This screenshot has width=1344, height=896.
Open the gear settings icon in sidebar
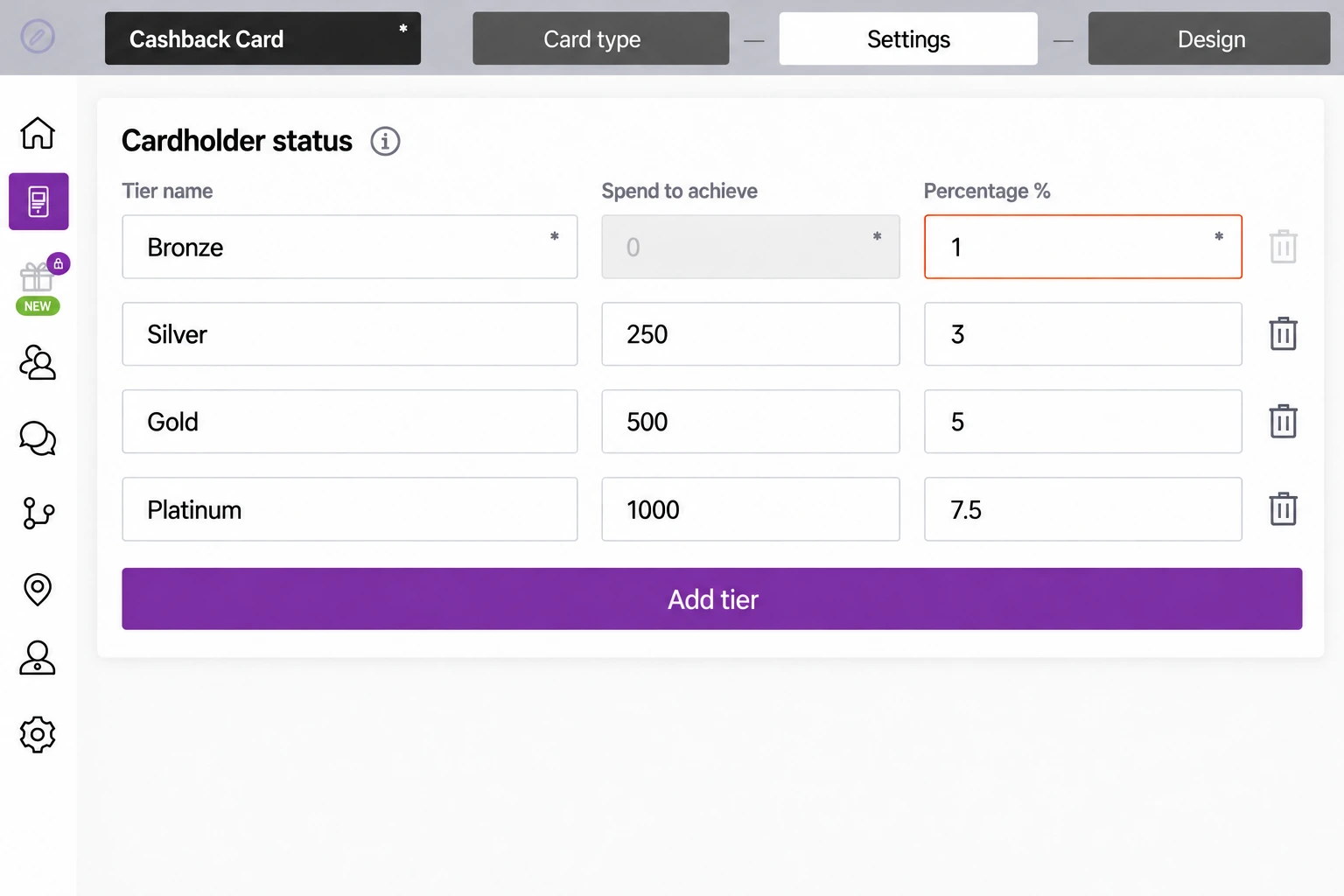(38, 734)
